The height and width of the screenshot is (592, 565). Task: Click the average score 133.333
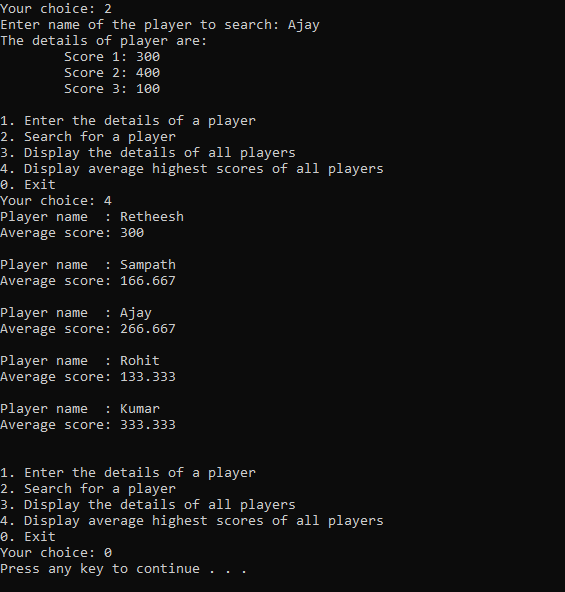pos(148,377)
